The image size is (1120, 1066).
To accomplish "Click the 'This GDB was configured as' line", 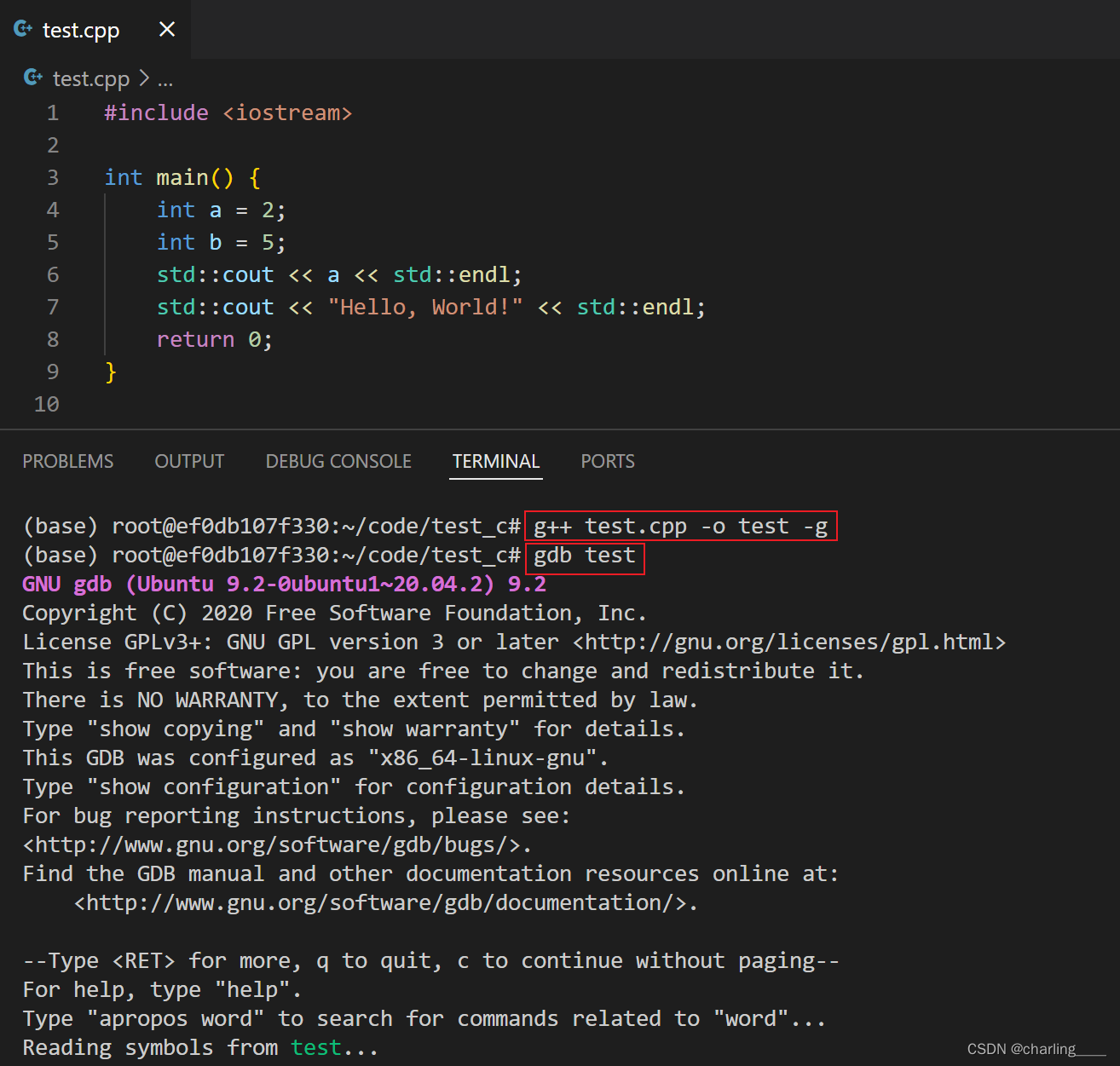I will click(x=315, y=758).
